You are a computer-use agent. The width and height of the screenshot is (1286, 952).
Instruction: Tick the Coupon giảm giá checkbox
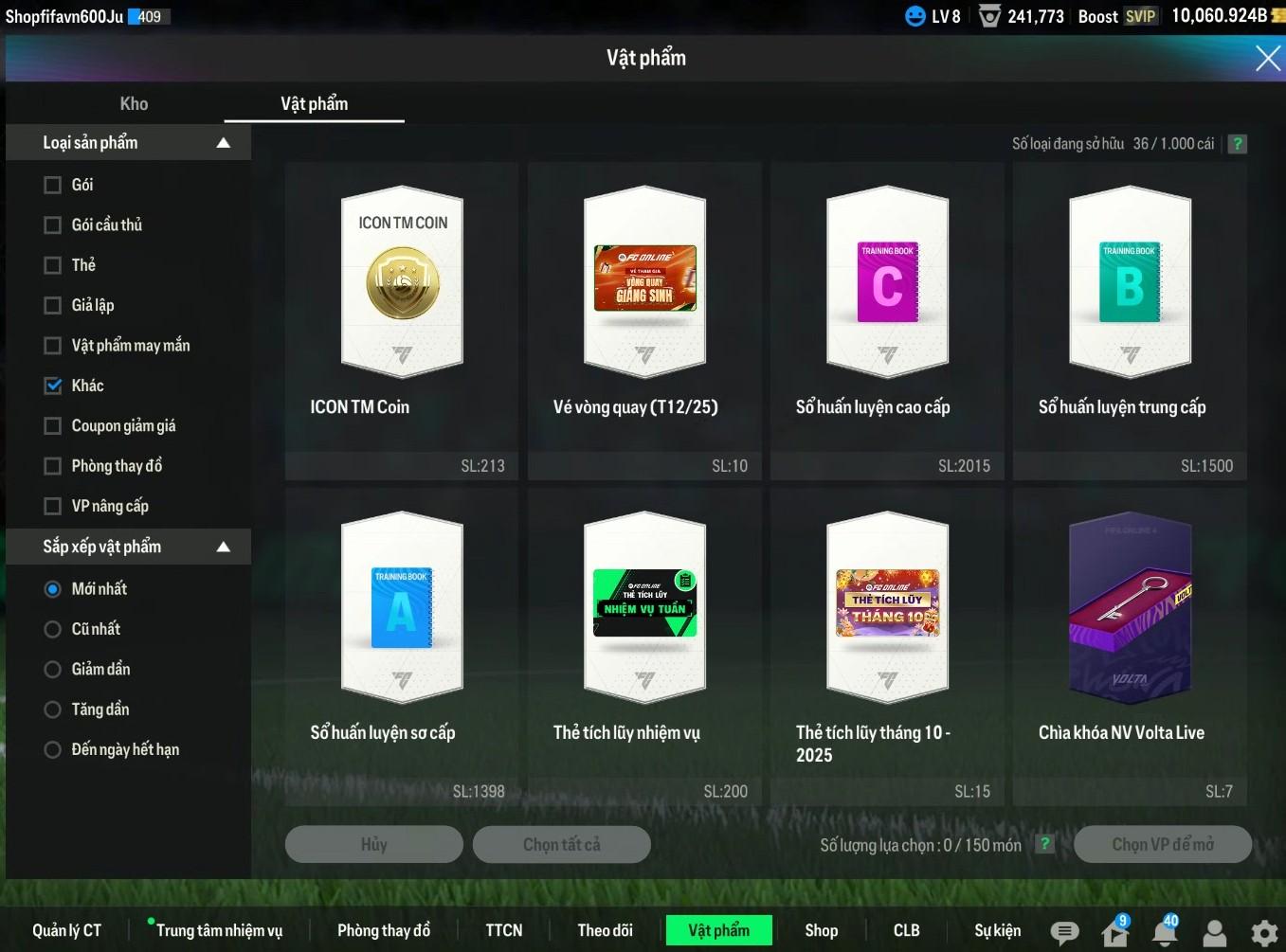coord(53,426)
